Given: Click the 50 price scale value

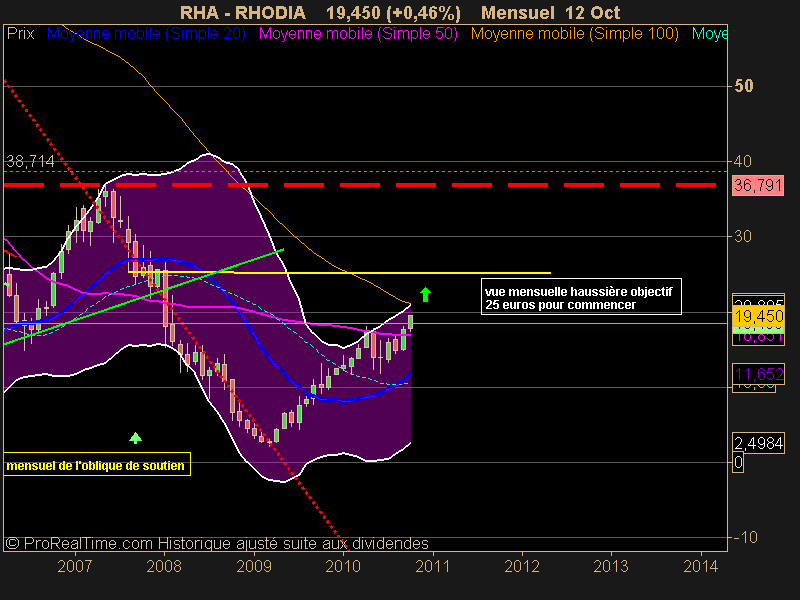Looking at the screenshot, I should [743, 86].
